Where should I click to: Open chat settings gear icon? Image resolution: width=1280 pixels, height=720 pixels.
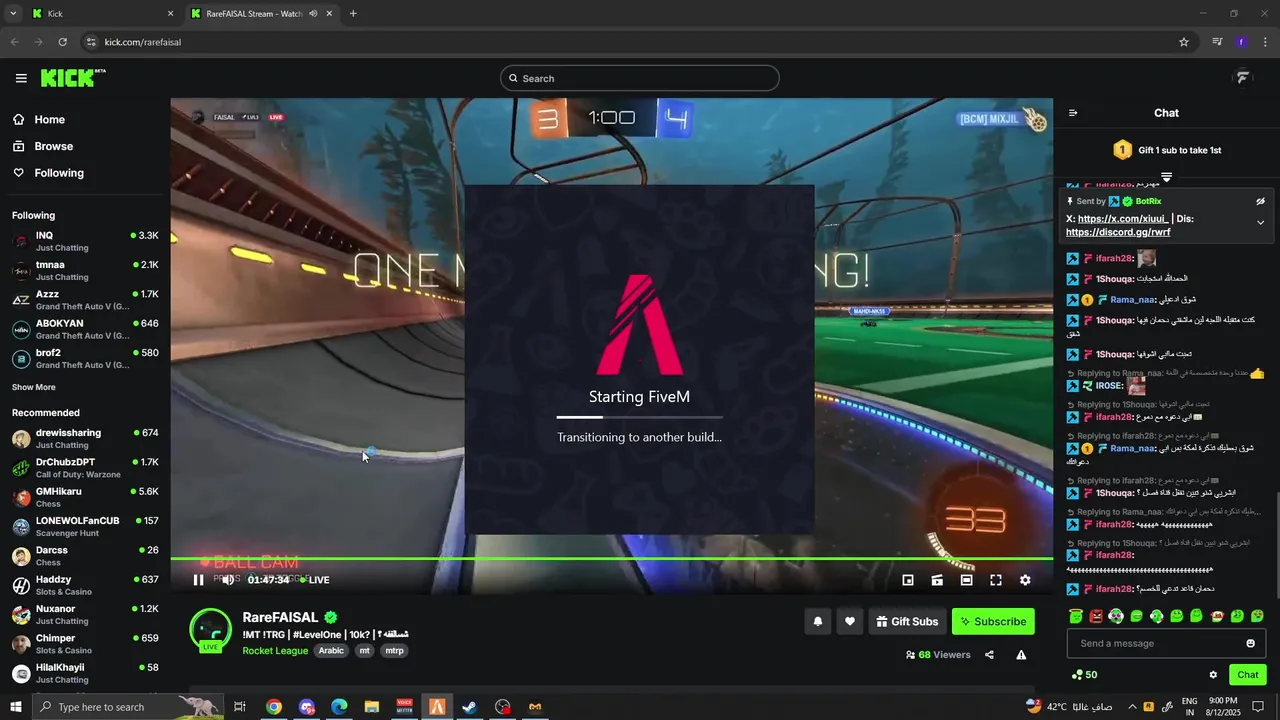1213,675
